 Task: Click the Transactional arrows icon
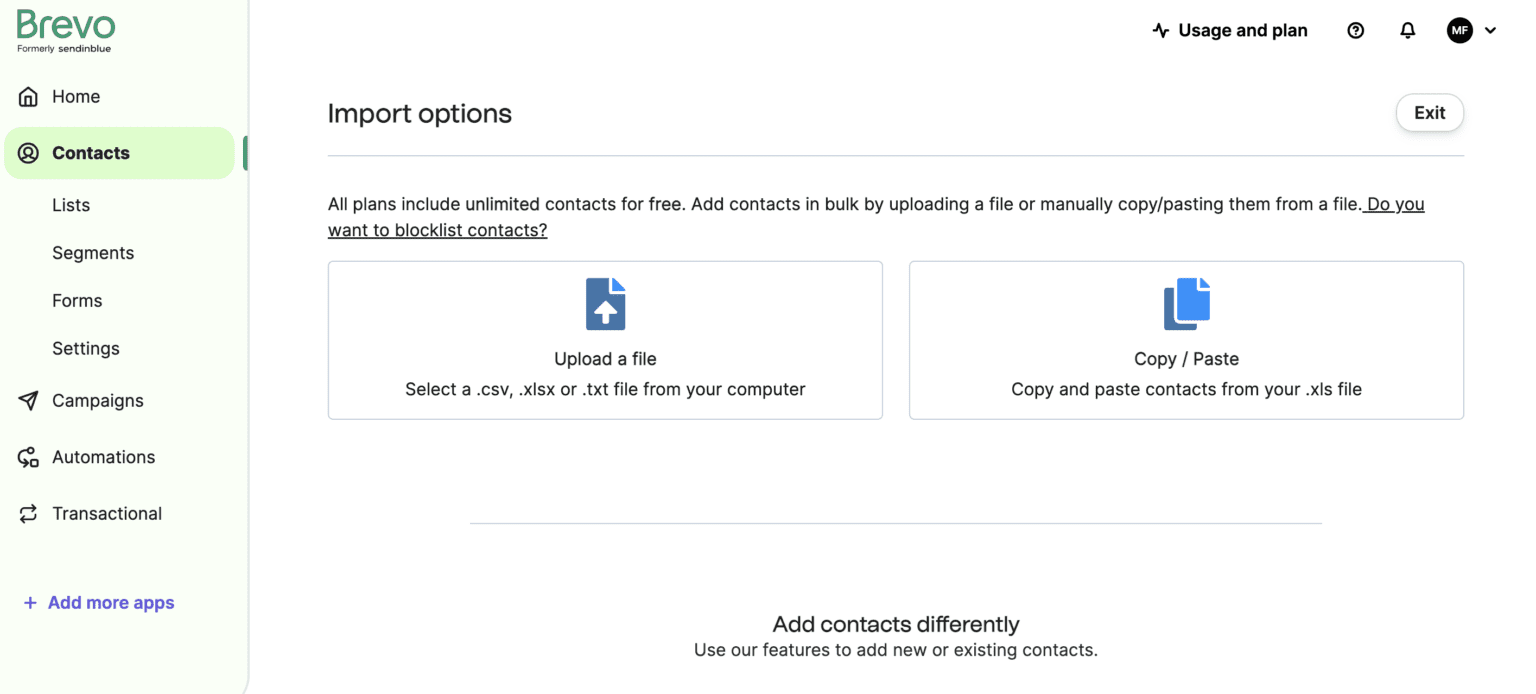coord(30,513)
